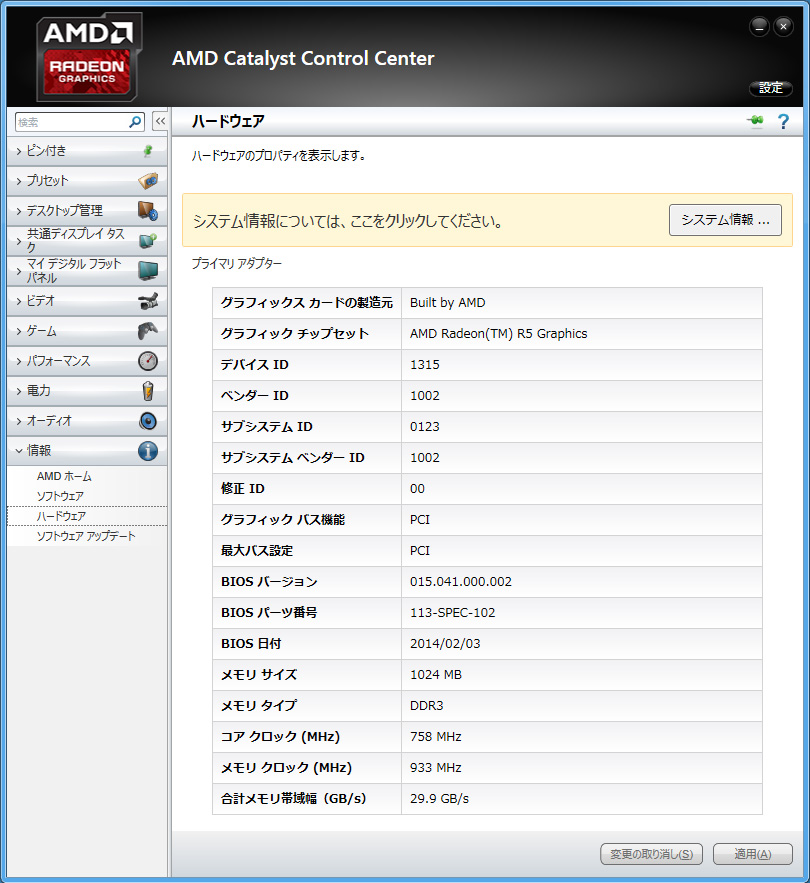The width and height of the screenshot is (810, 883).
Task: Click the memory clock value 933 MHz
Action: tap(435, 768)
